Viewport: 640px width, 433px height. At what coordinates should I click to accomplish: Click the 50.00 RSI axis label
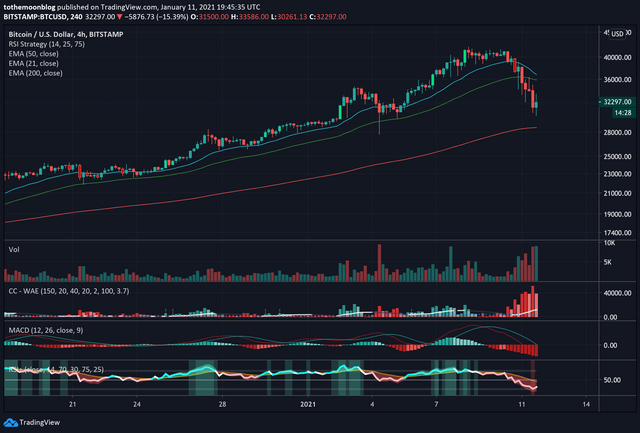pyautogui.click(x=612, y=380)
